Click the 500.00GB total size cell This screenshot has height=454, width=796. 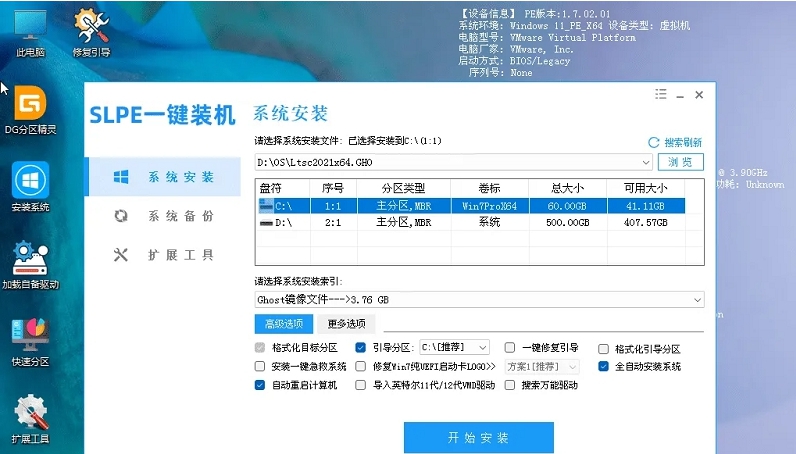point(568,222)
